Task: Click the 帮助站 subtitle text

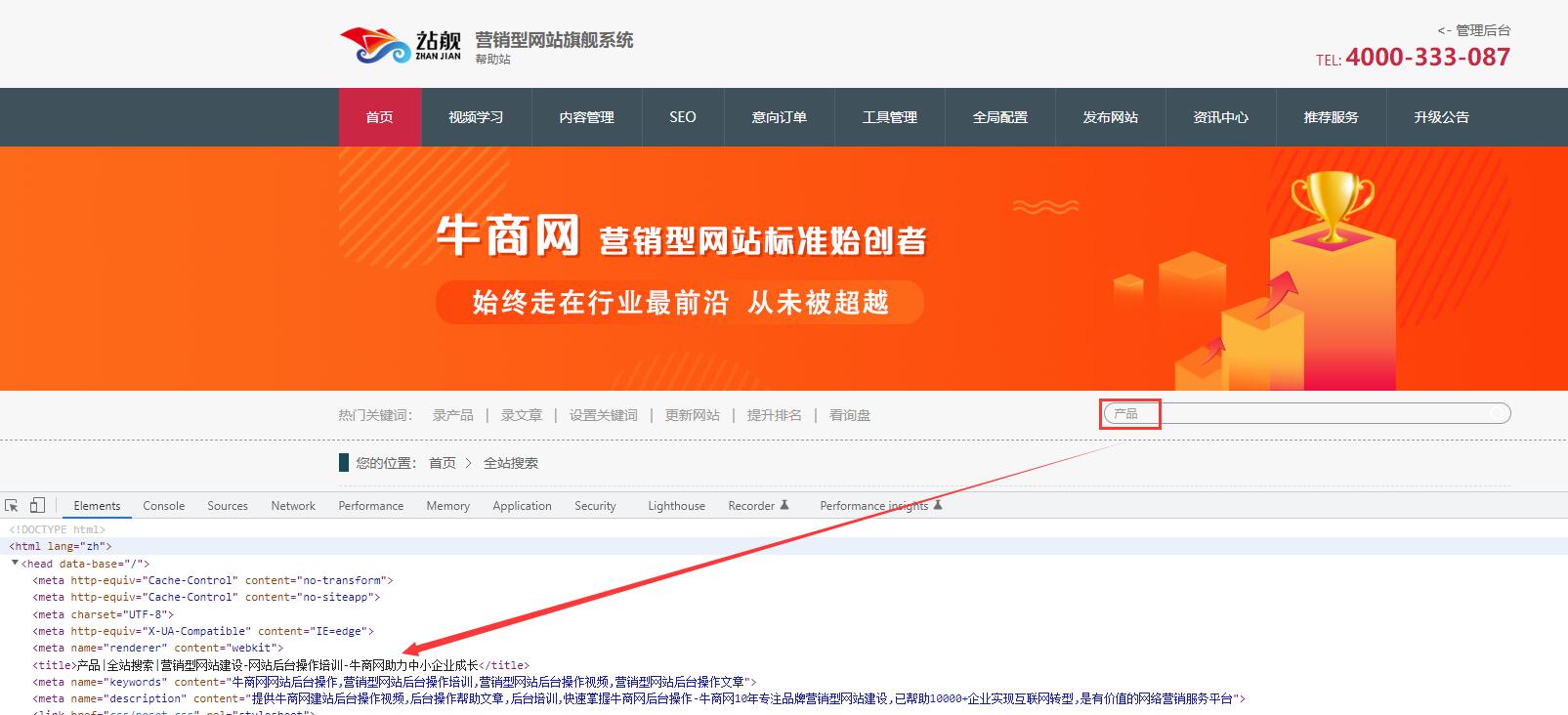Action: [x=493, y=60]
